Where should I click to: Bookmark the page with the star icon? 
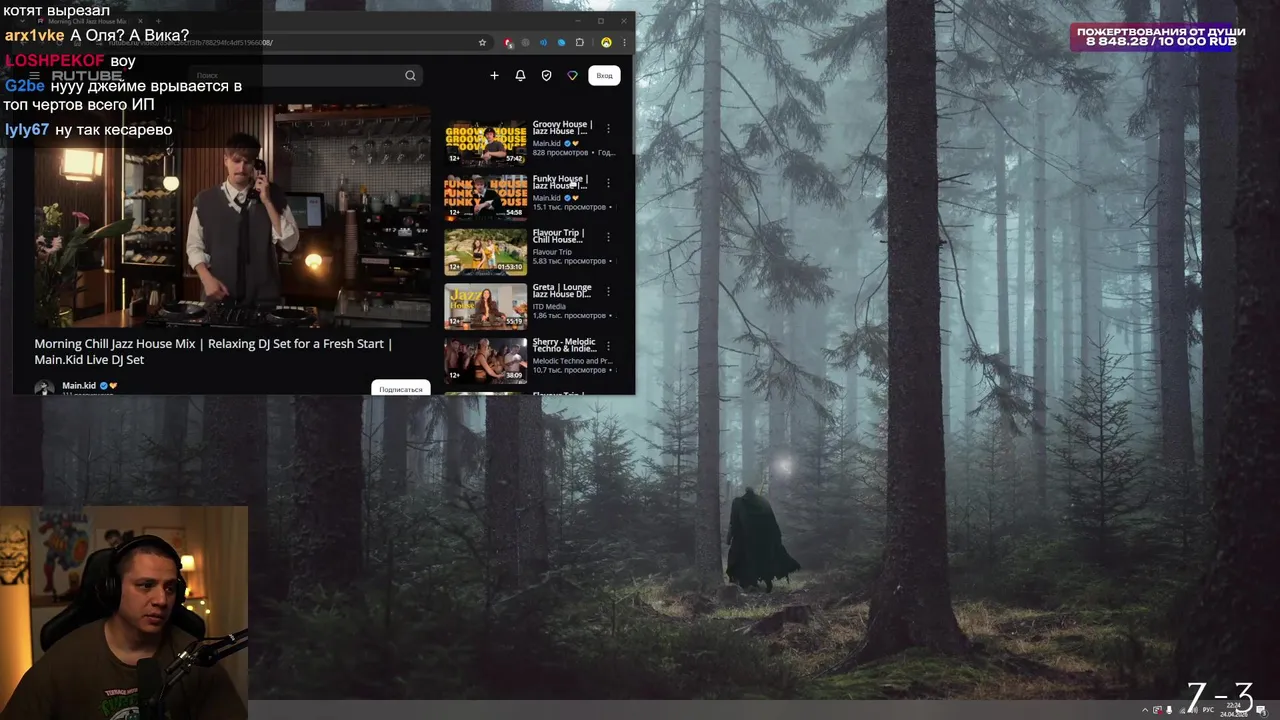pyautogui.click(x=482, y=43)
